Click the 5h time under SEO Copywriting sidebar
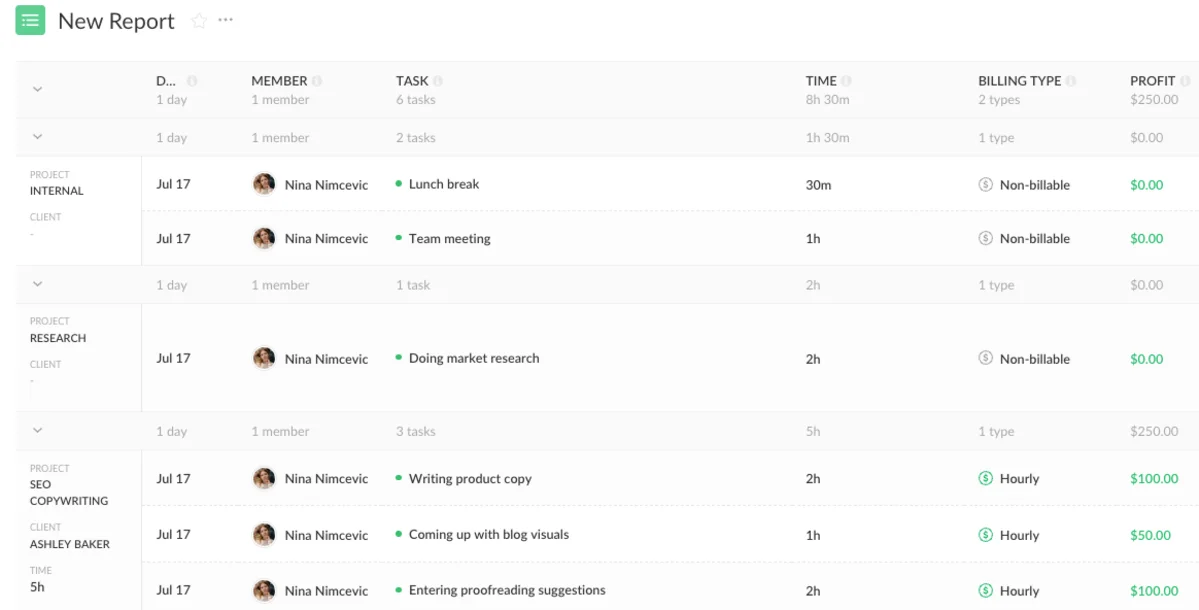 pos(37,587)
